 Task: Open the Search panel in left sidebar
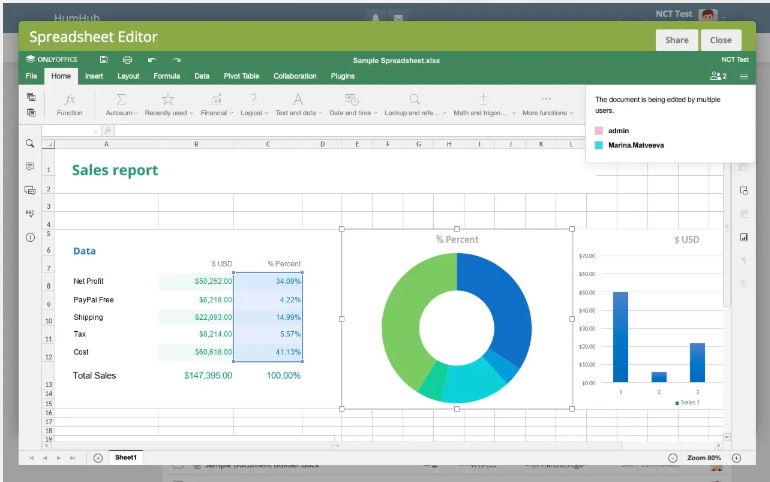tap(30, 143)
